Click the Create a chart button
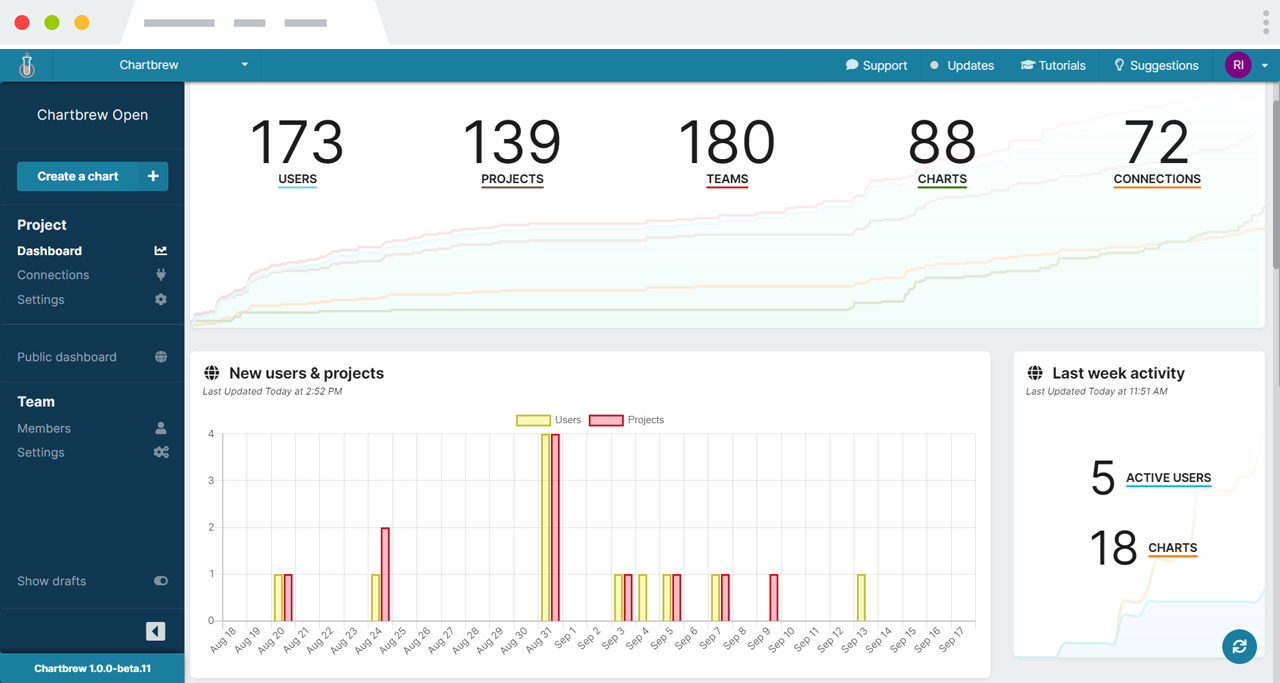1280x683 pixels. click(92, 176)
